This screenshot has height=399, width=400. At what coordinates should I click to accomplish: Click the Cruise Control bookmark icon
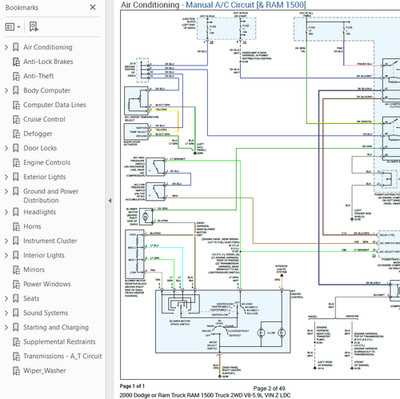[x=16, y=119]
